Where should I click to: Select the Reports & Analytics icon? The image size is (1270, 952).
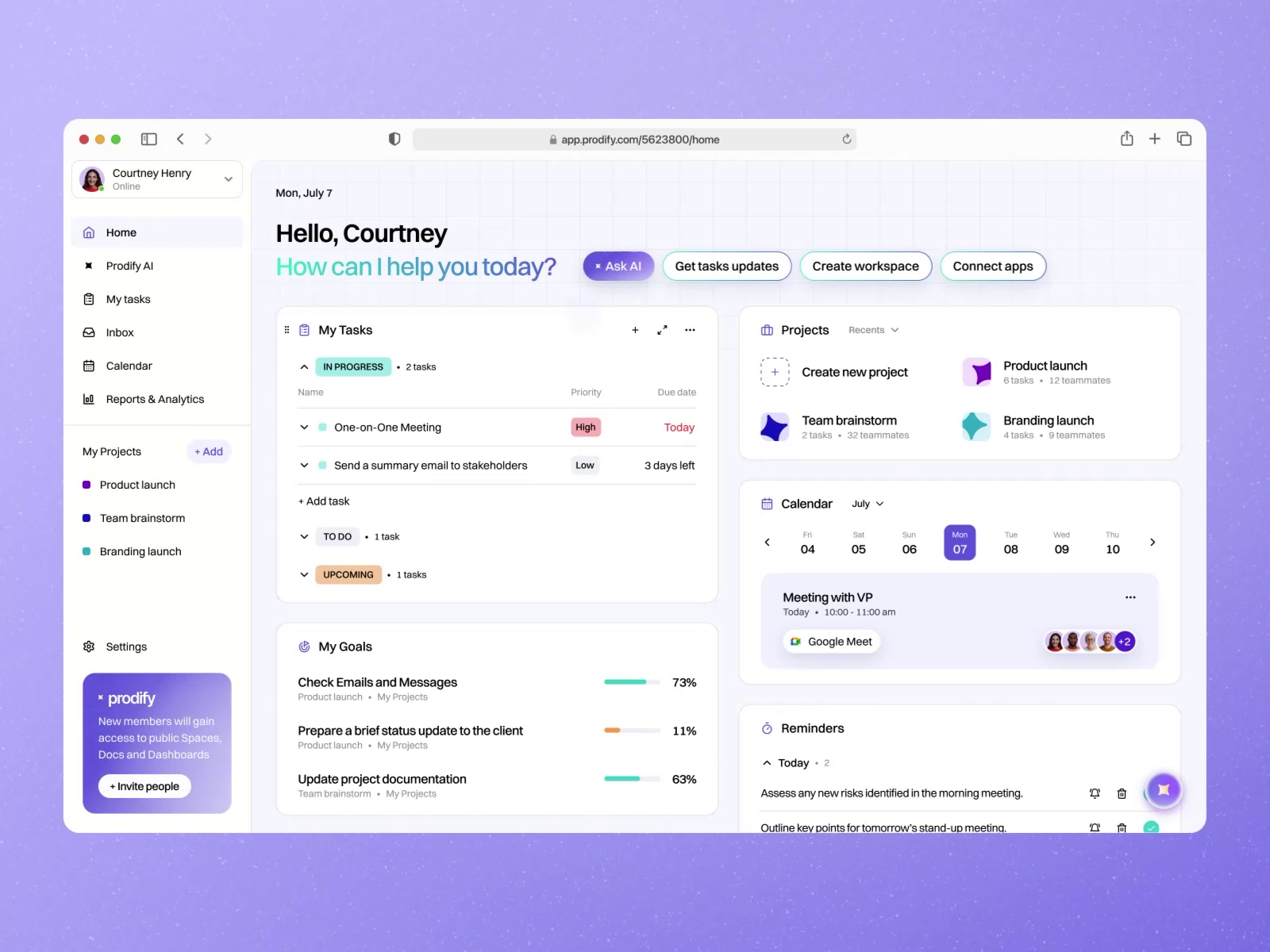(89, 399)
